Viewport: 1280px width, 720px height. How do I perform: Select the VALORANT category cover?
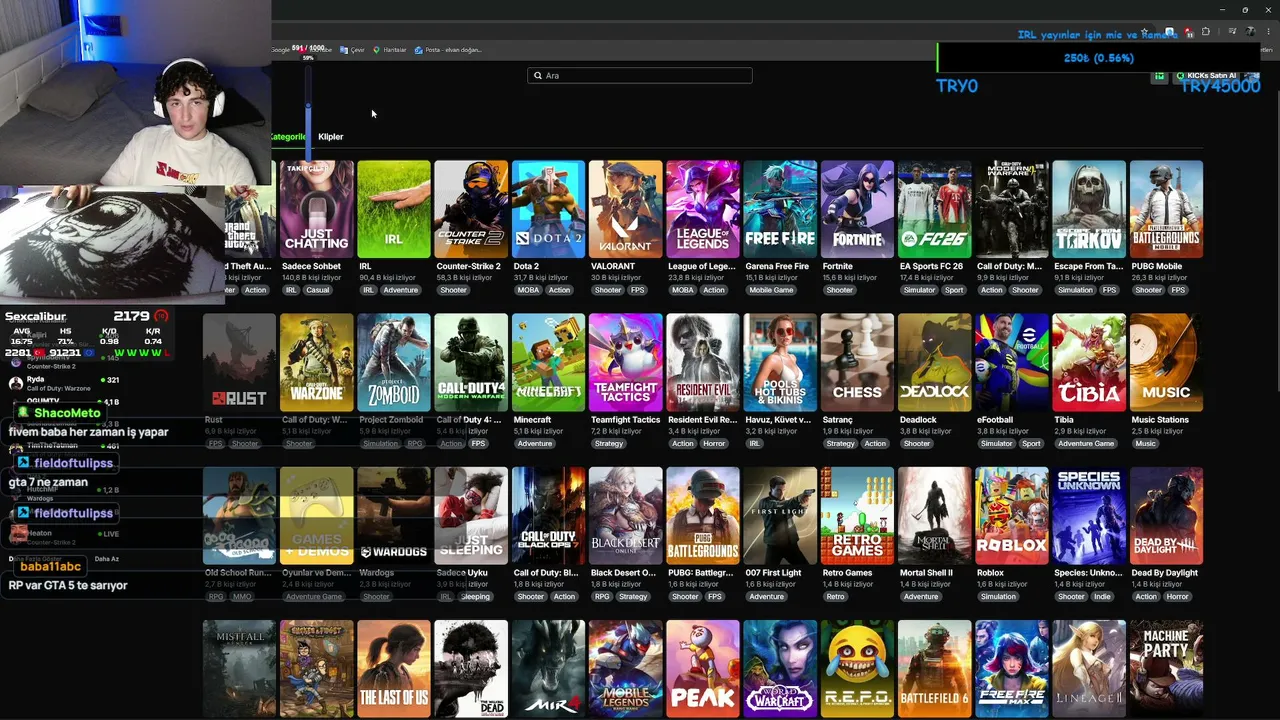pyautogui.click(x=626, y=209)
